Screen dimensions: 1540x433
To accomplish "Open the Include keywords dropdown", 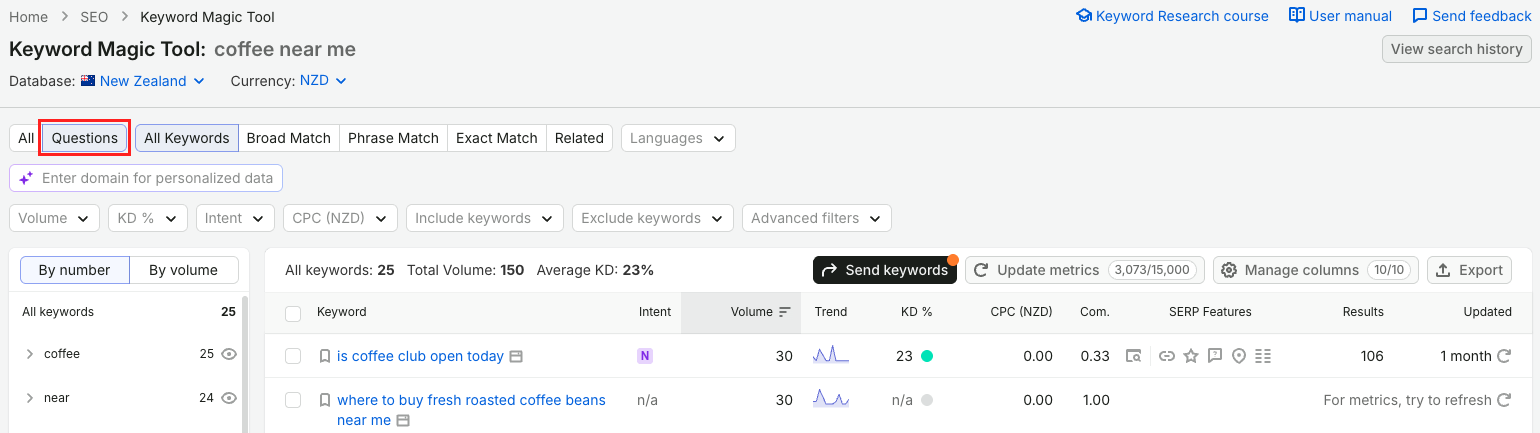I will (485, 218).
